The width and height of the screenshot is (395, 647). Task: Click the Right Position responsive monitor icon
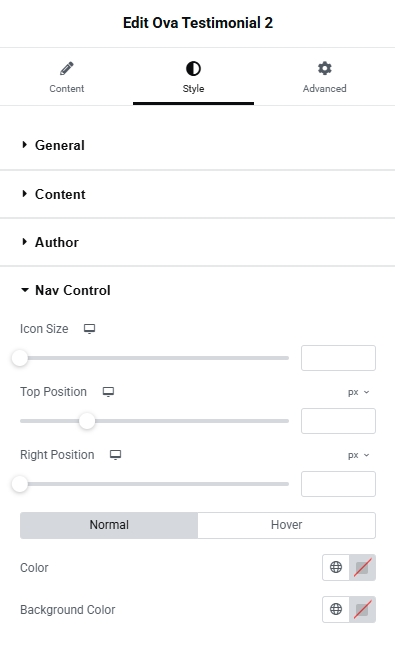tap(115, 455)
